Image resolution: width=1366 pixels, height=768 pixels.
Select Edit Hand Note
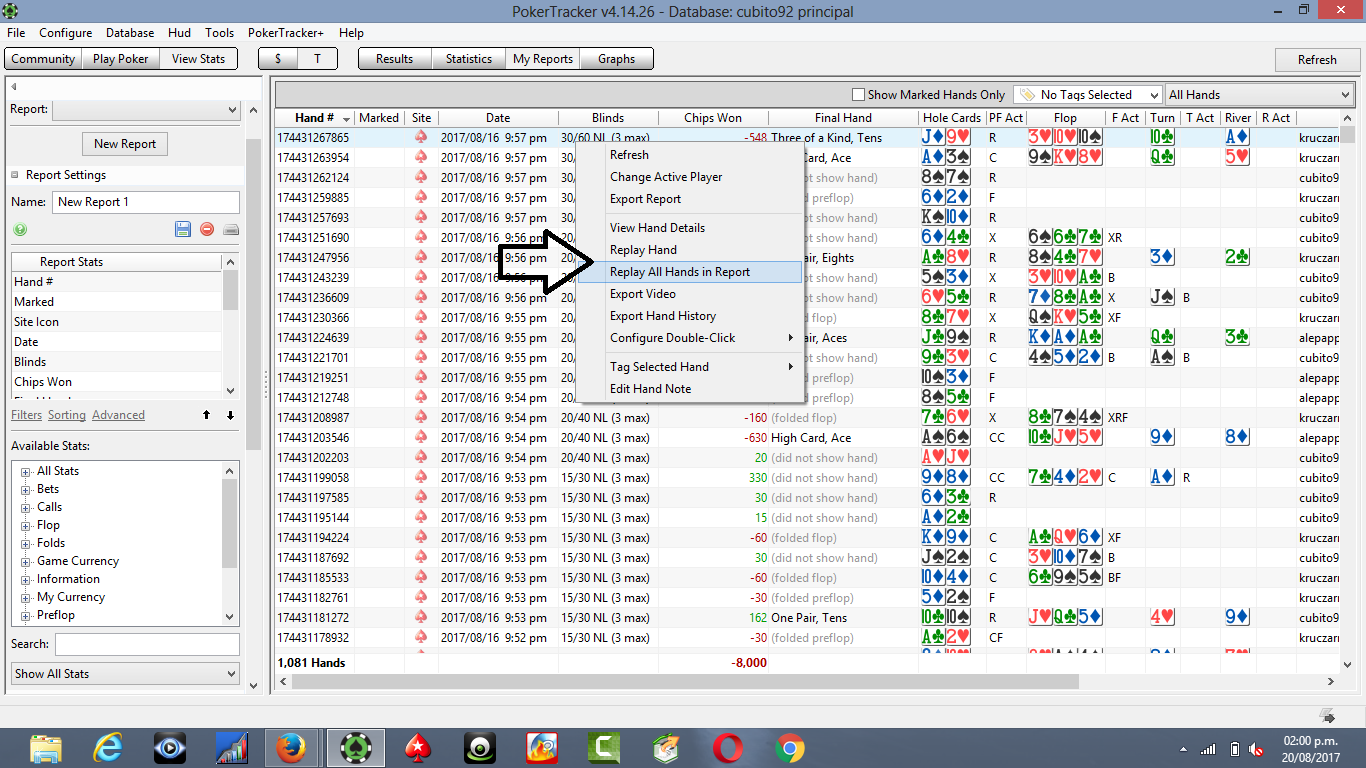(690, 389)
